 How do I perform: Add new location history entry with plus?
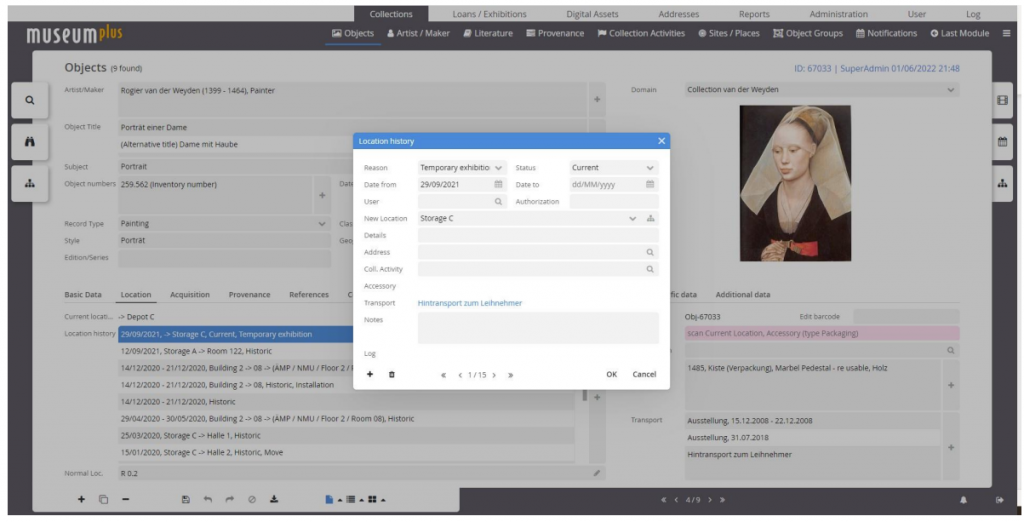[x=369, y=374]
